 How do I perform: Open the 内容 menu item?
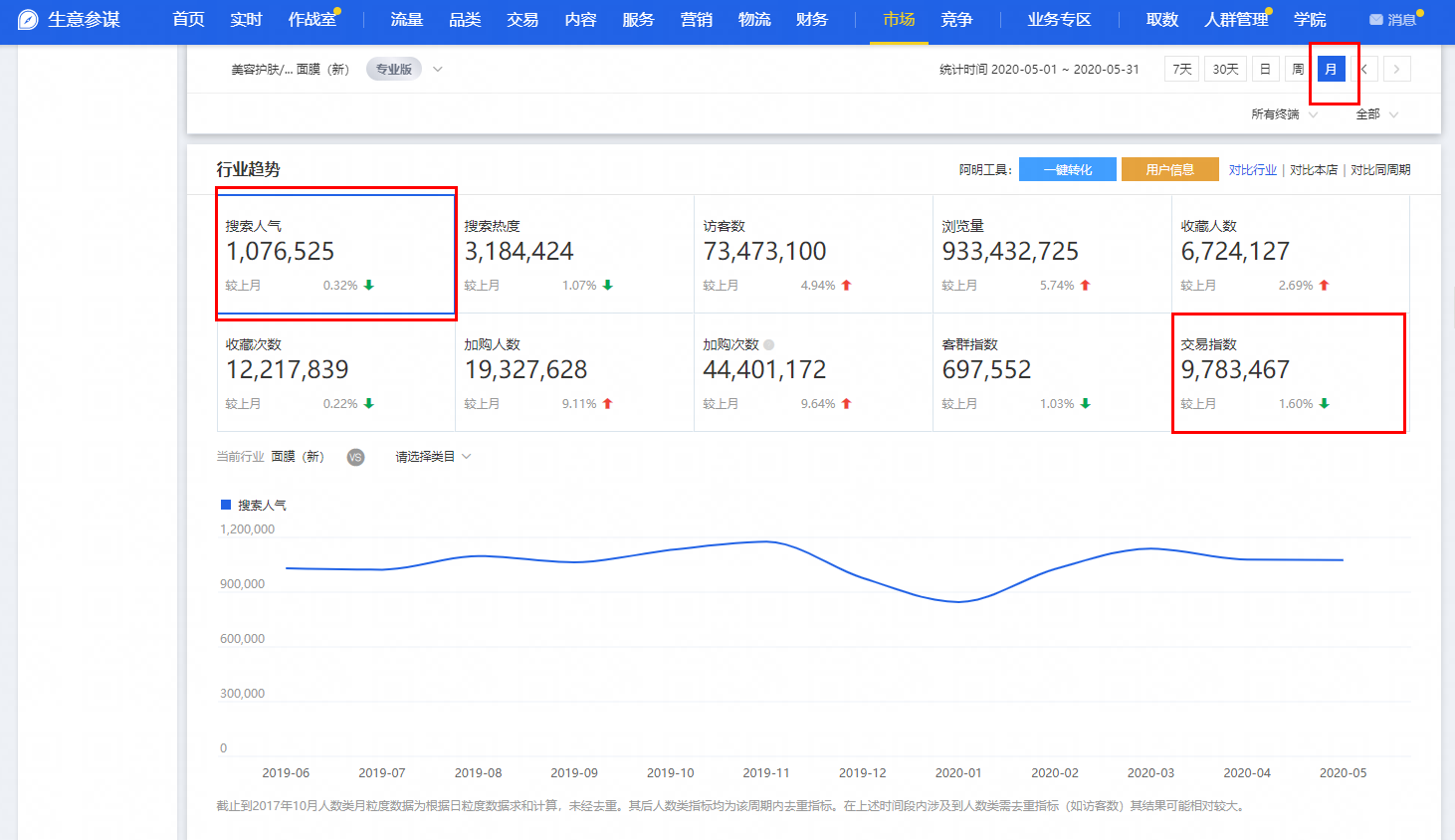(x=580, y=20)
